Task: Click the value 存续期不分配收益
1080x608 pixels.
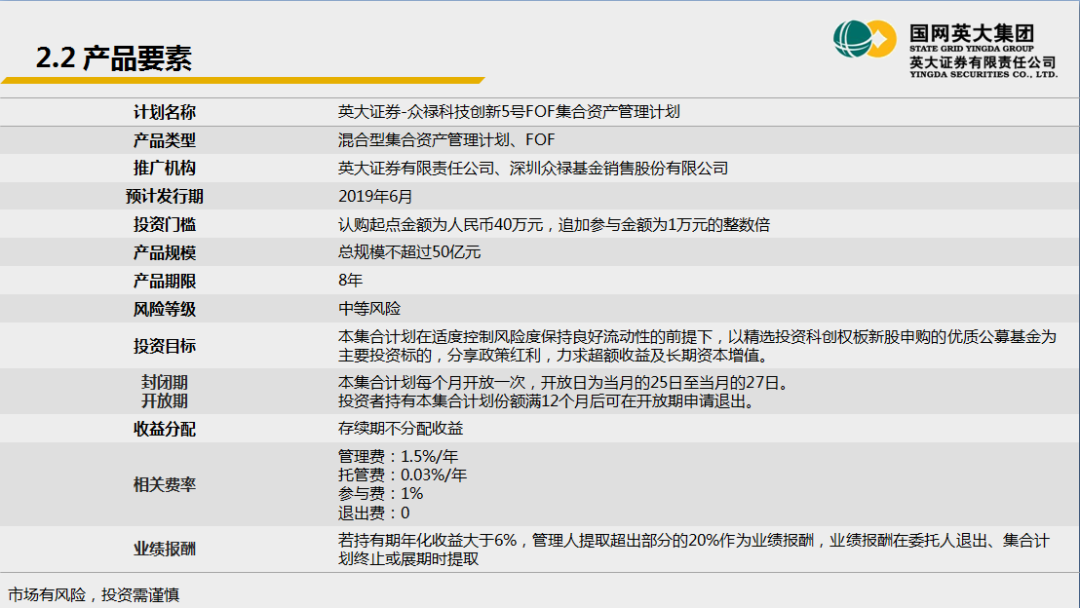Action: click(401, 428)
